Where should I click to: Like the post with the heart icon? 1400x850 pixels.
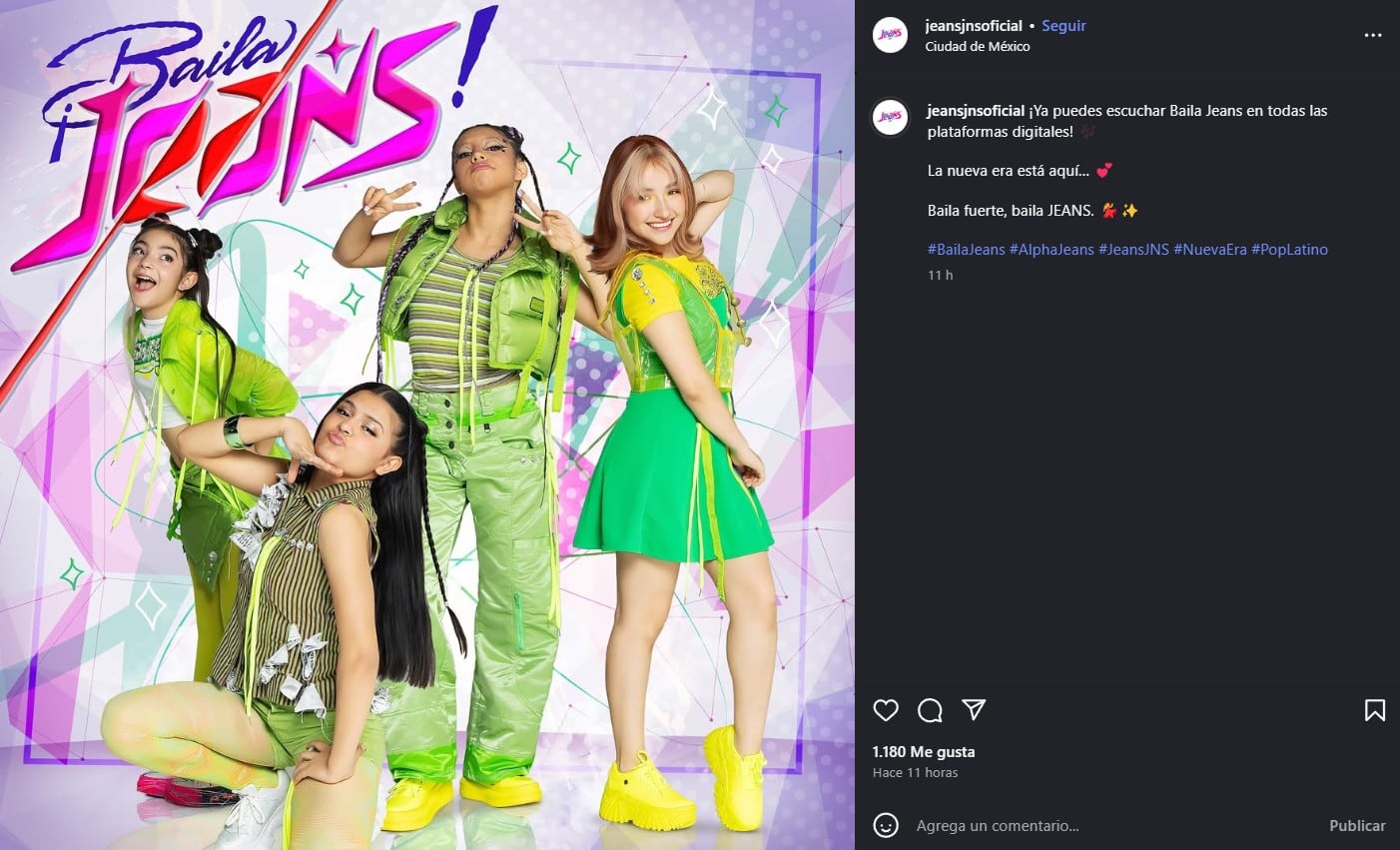click(886, 710)
